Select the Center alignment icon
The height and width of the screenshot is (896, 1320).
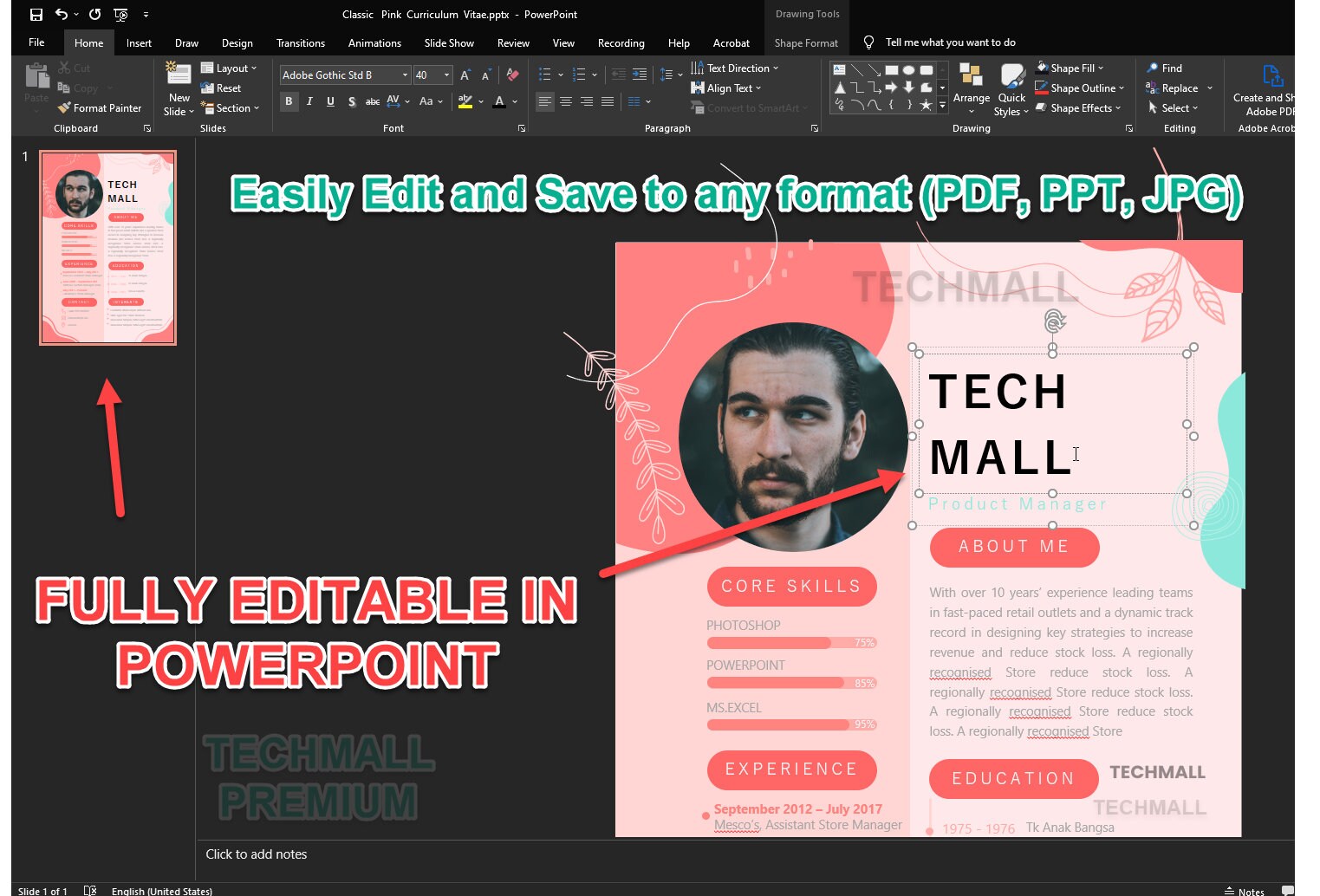(565, 101)
